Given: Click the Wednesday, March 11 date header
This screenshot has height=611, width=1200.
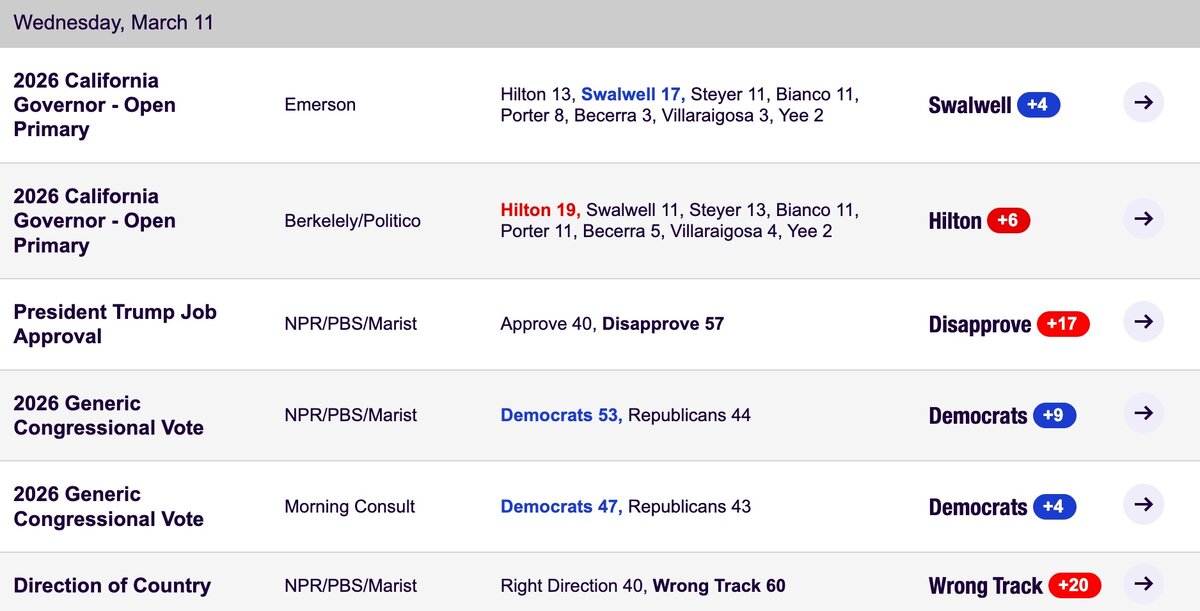Looking at the screenshot, I should click(x=113, y=22).
